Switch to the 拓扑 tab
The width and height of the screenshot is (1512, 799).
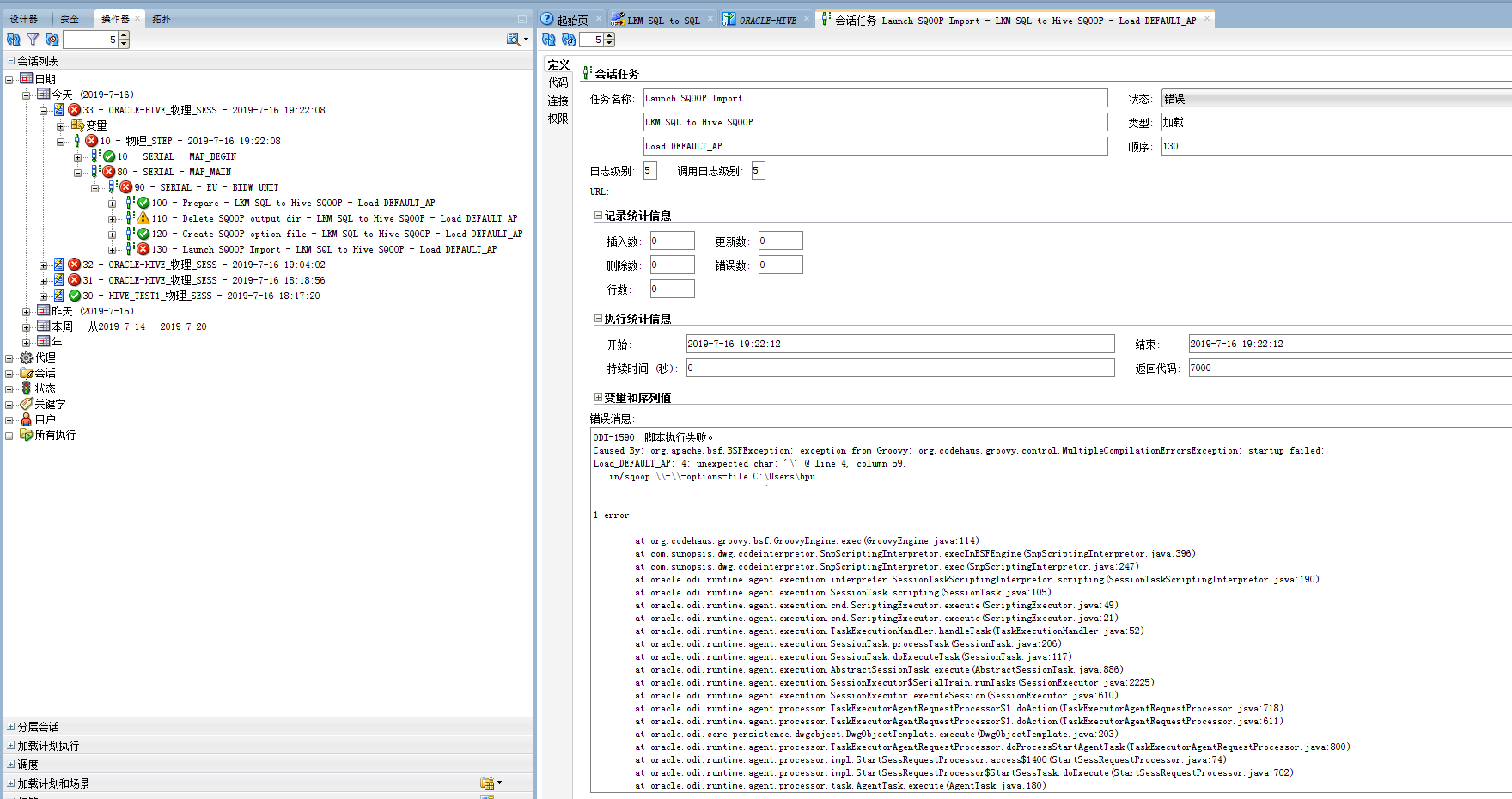pos(162,19)
